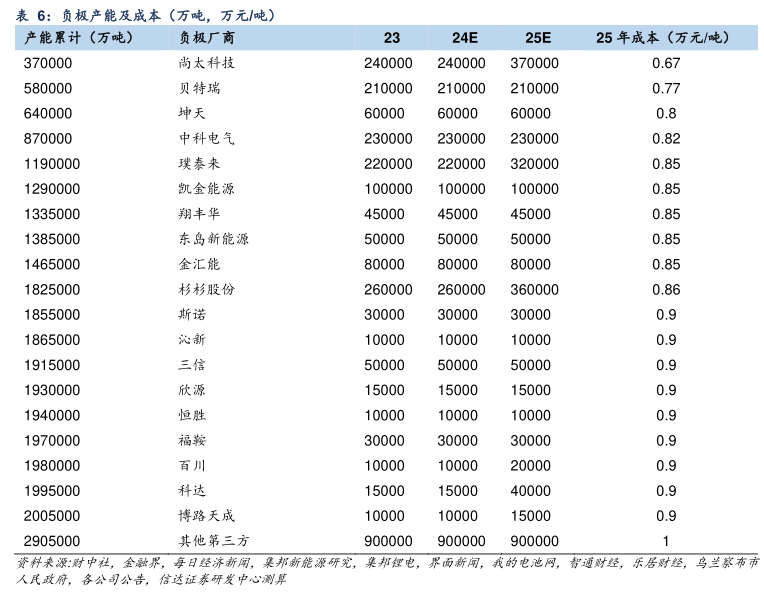Select header 25年成本（万元/吨）
The image size is (764, 596).
663,38
